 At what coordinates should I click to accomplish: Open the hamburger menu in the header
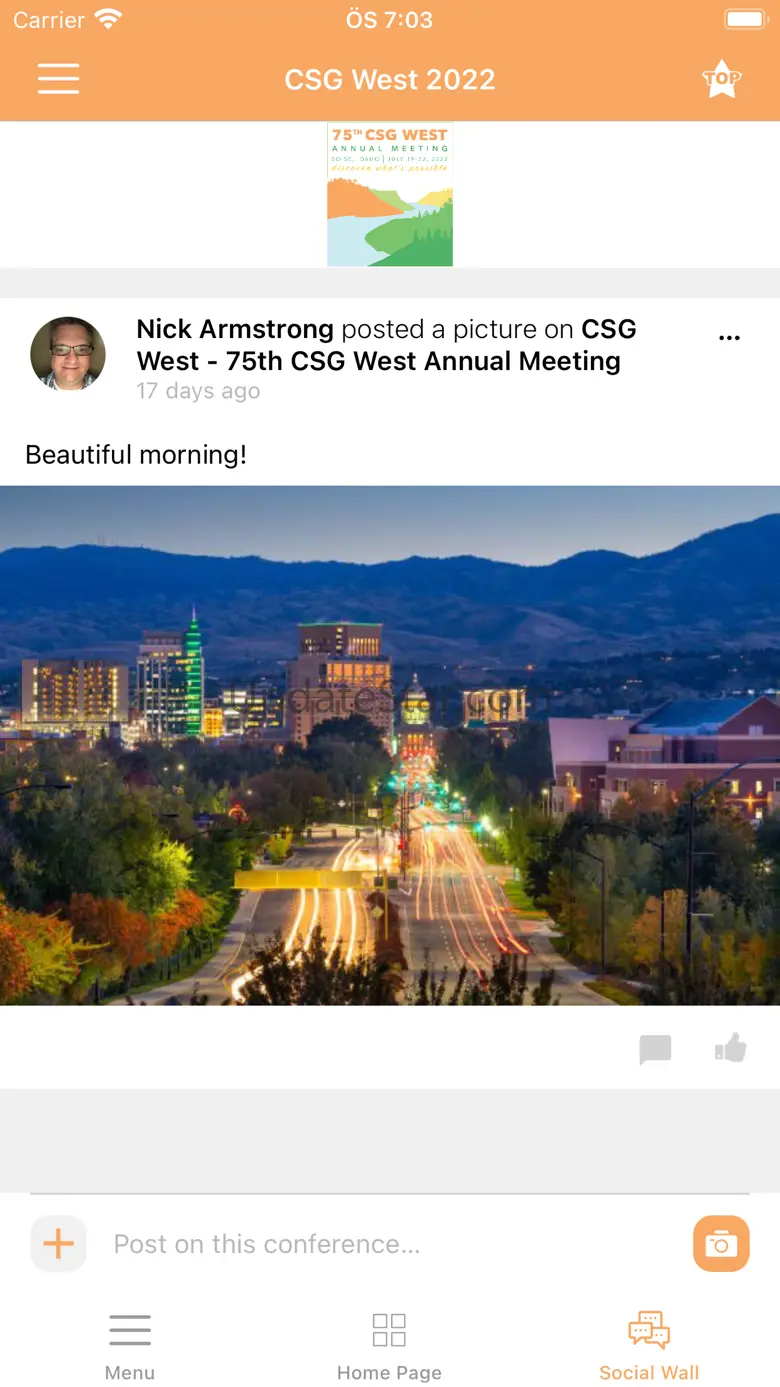[x=59, y=79]
